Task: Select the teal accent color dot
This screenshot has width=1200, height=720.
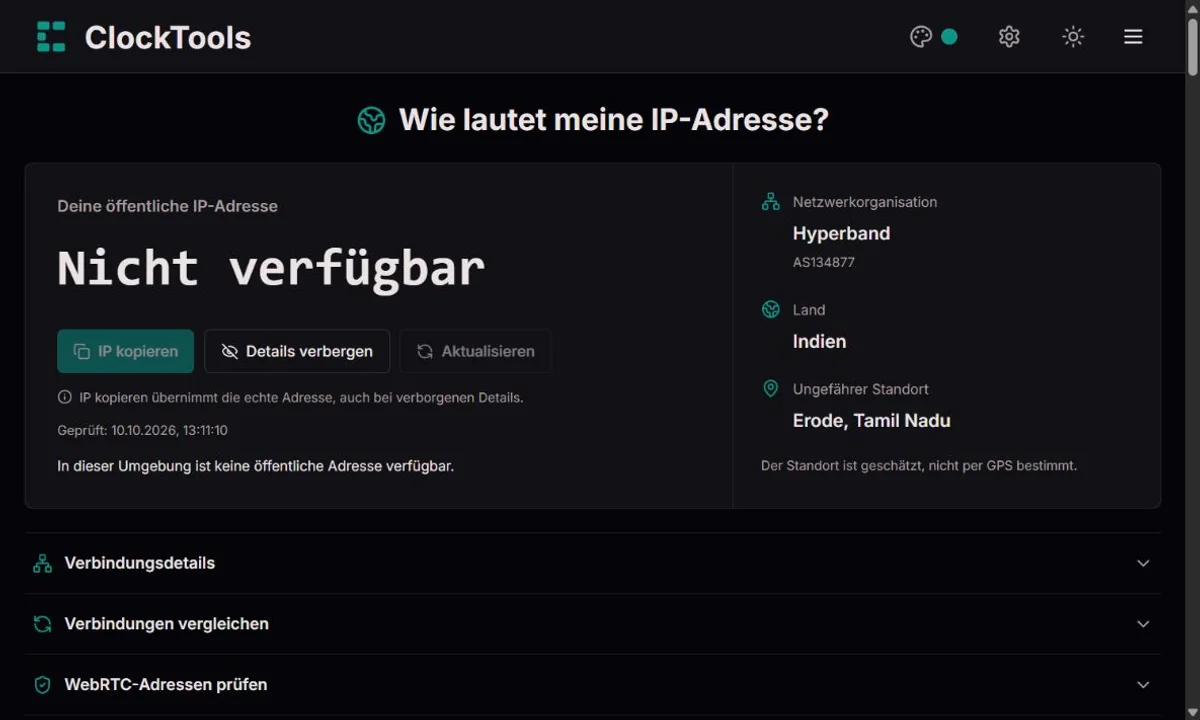Action: (949, 37)
